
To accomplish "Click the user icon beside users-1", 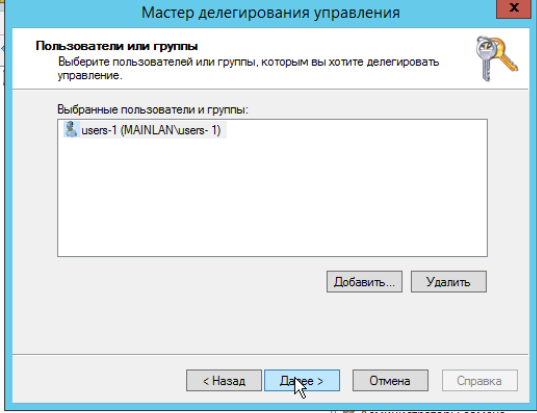I will click(x=71, y=129).
